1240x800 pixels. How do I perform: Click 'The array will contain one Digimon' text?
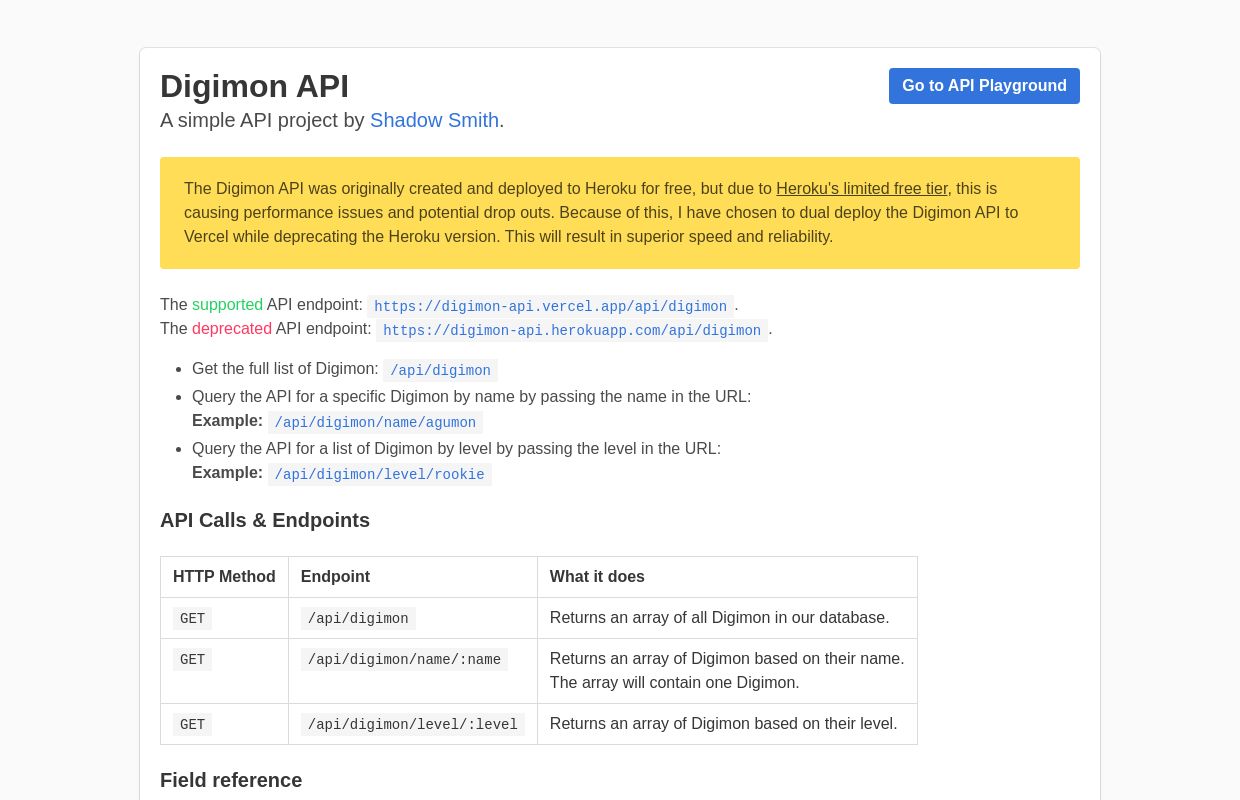click(674, 683)
